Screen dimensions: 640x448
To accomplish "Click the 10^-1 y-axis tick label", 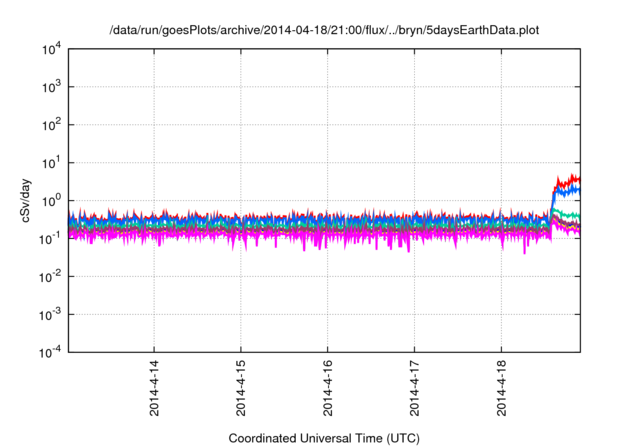I will click(51, 239).
